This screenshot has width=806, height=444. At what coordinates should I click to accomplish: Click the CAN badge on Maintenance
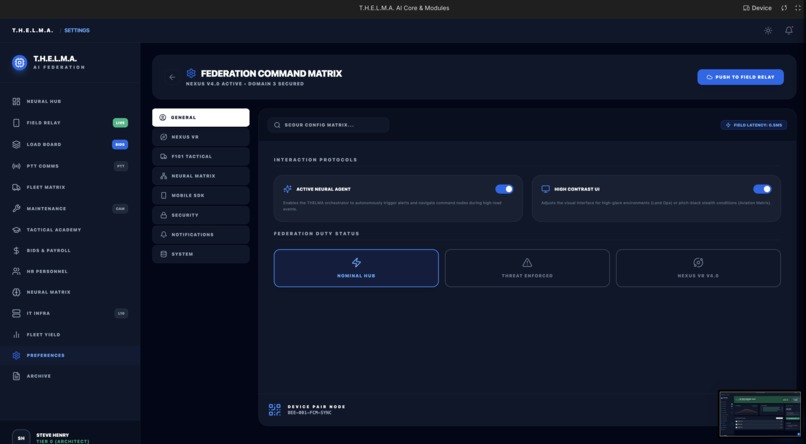[120, 209]
